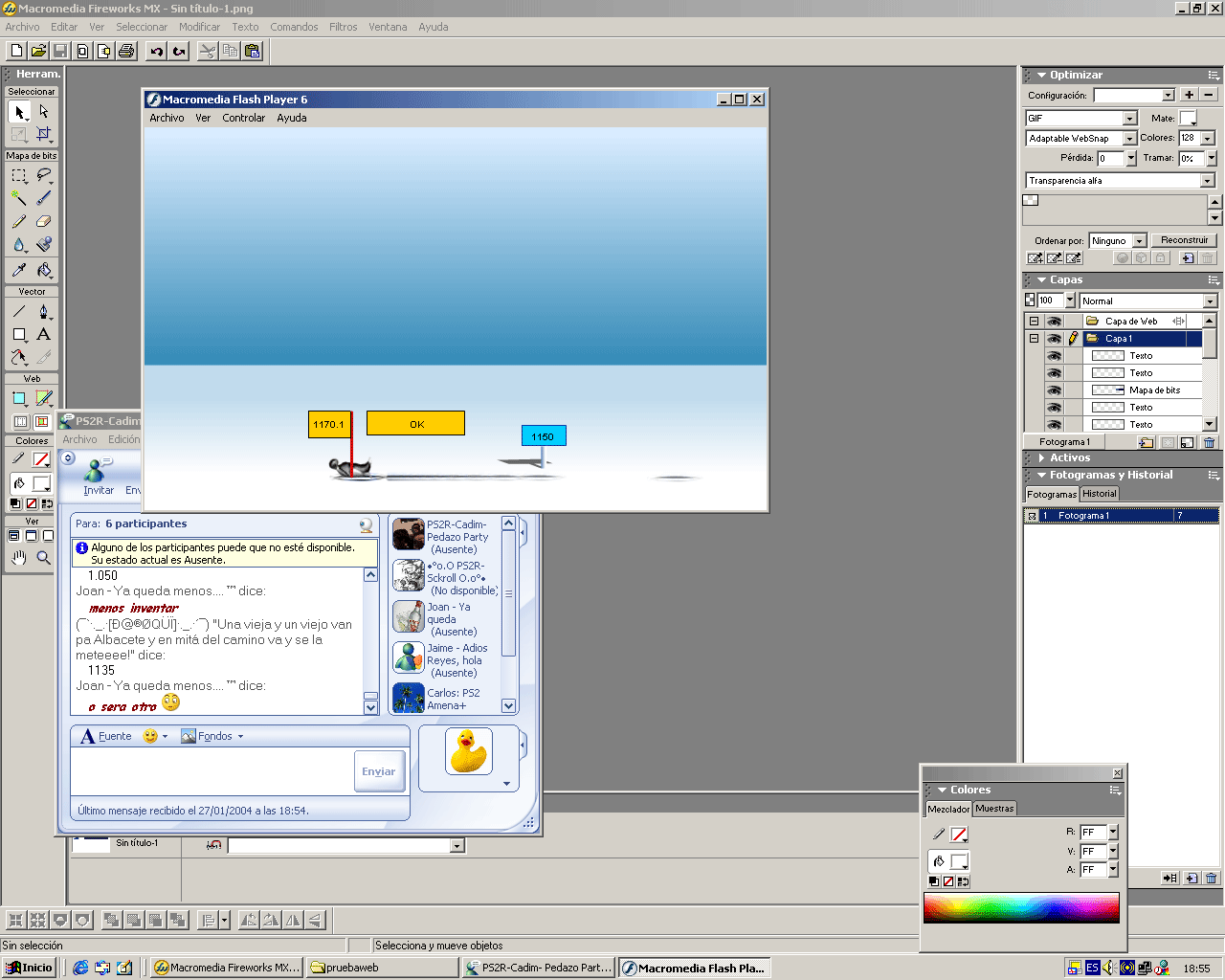Open the Modificar menu in Fireworks
This screenshot has height=980, width=1225.
coord(199,27)
